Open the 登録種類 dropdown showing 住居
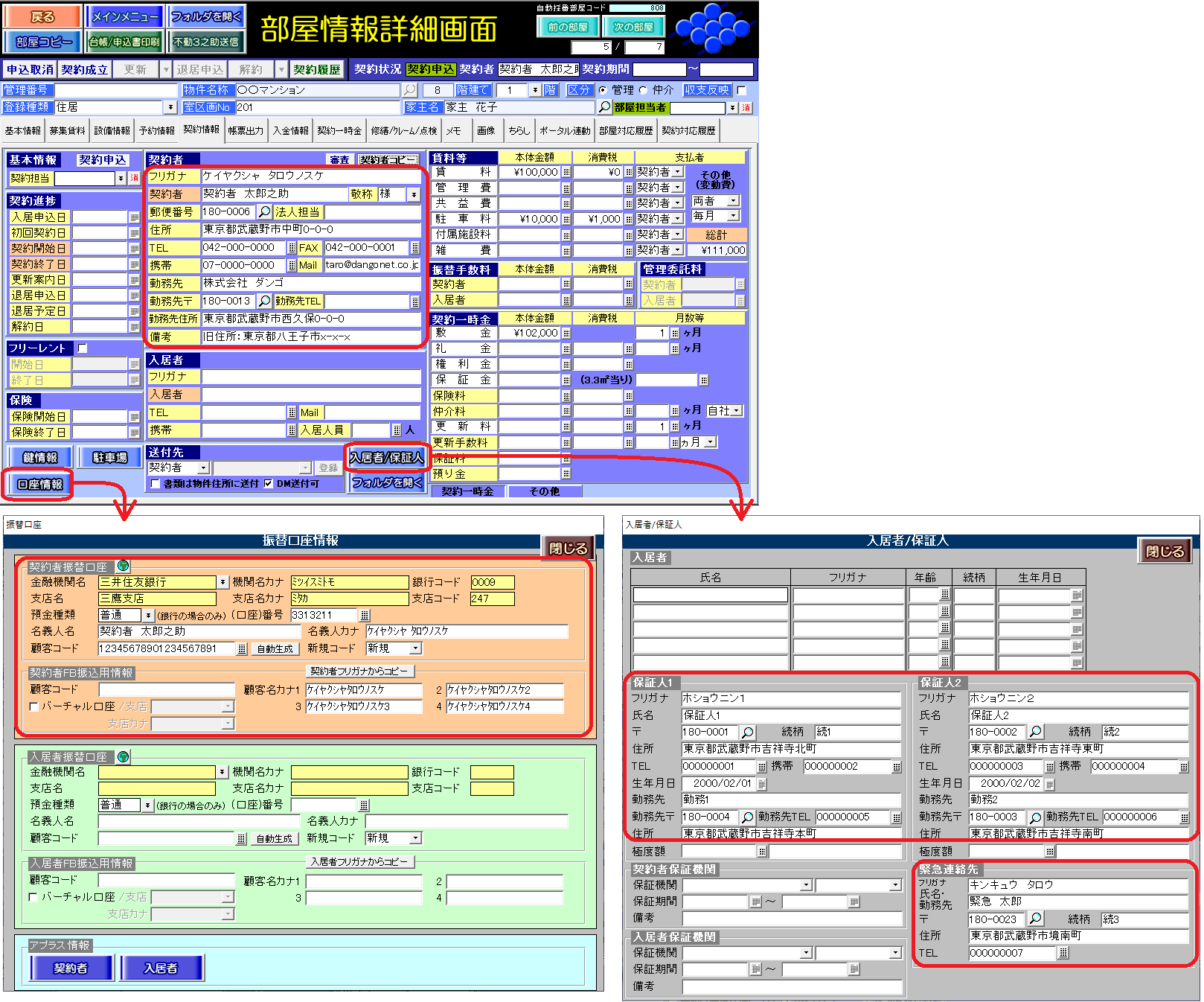Image resolution: width=1204 pixels, height=1002 pixels. click(x=170, y=107)
